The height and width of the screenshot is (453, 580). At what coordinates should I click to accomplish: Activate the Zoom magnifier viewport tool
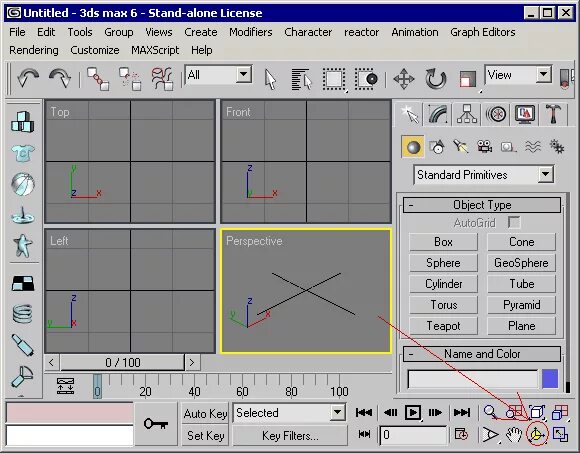tap(490, 412)
